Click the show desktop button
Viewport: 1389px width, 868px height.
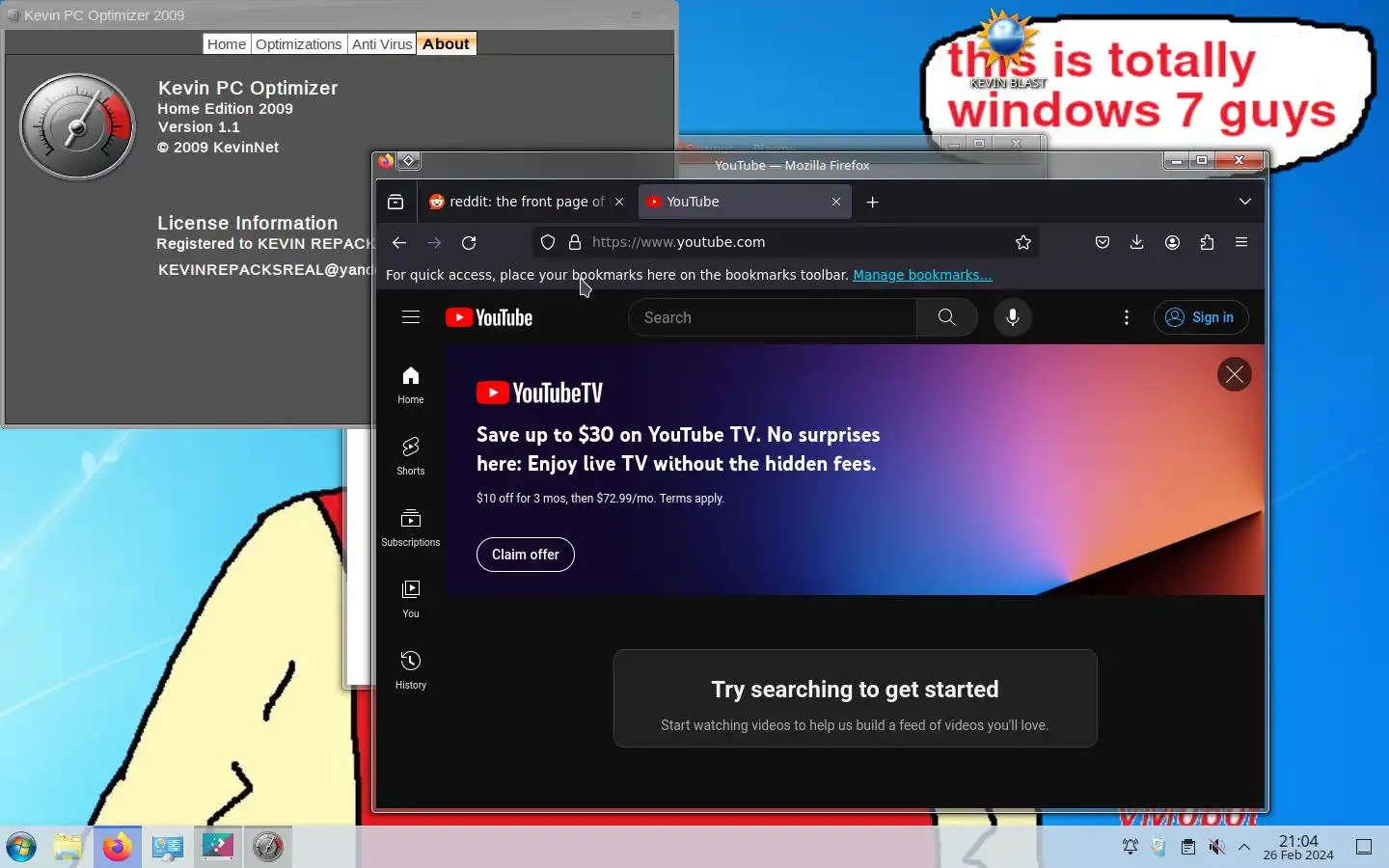click(x=1364, y=847)
